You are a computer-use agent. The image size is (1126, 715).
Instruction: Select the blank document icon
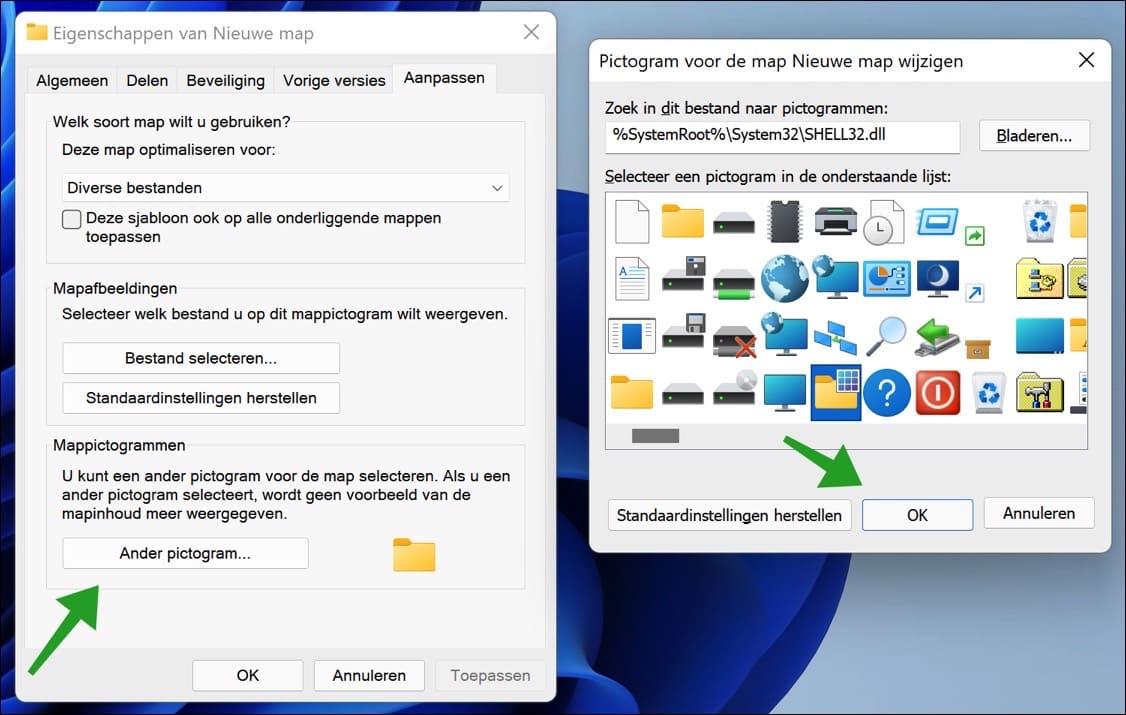coord(631,222)
